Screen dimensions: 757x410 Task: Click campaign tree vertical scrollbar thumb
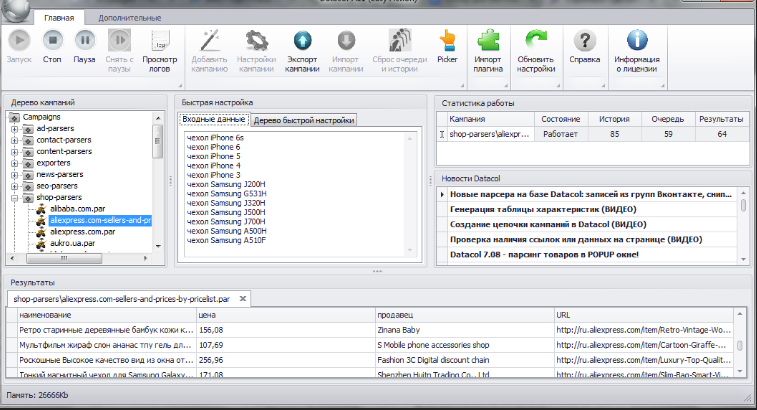tap(157, 141)
